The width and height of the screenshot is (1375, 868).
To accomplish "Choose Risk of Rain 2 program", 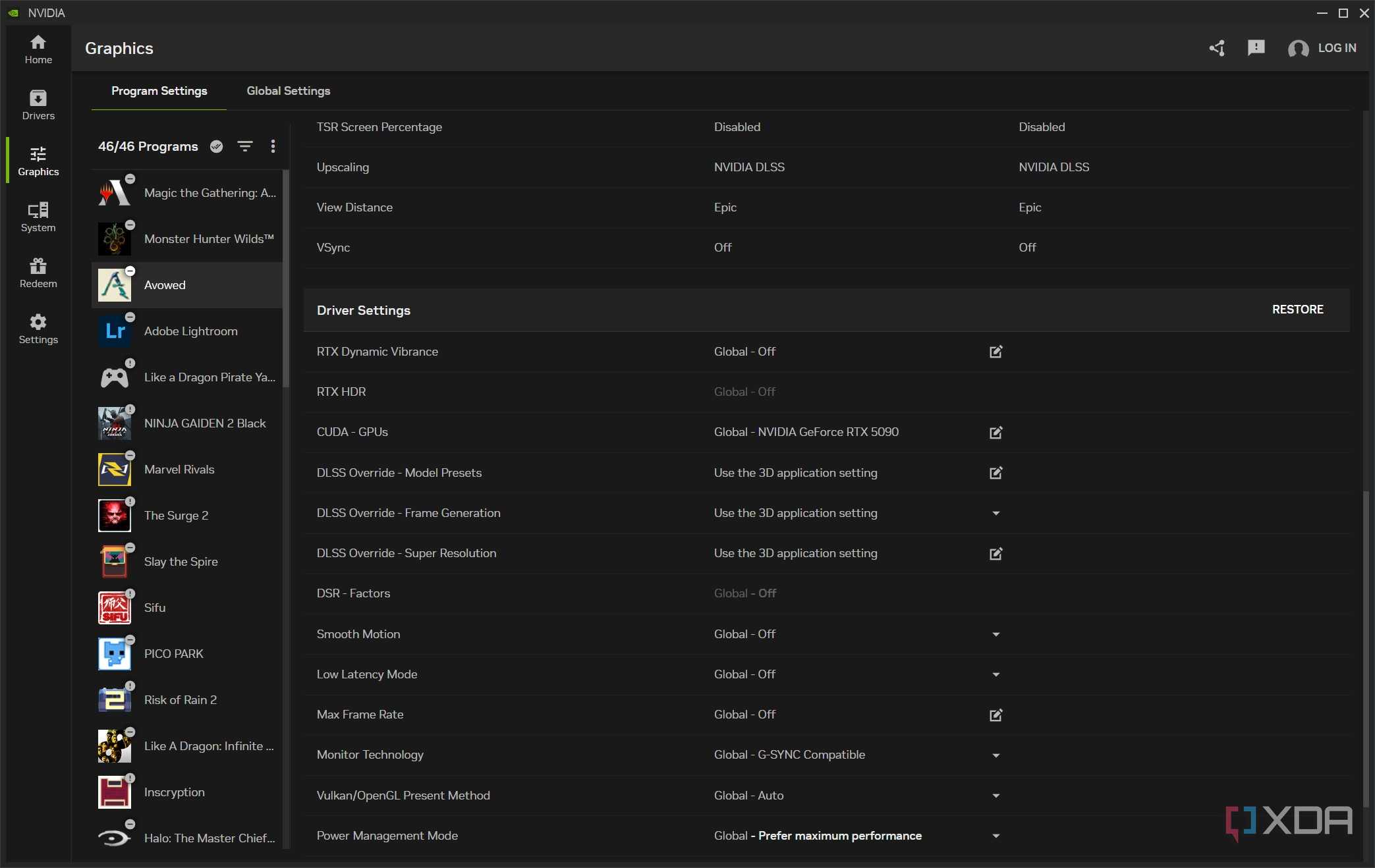I will click(187, 700).
